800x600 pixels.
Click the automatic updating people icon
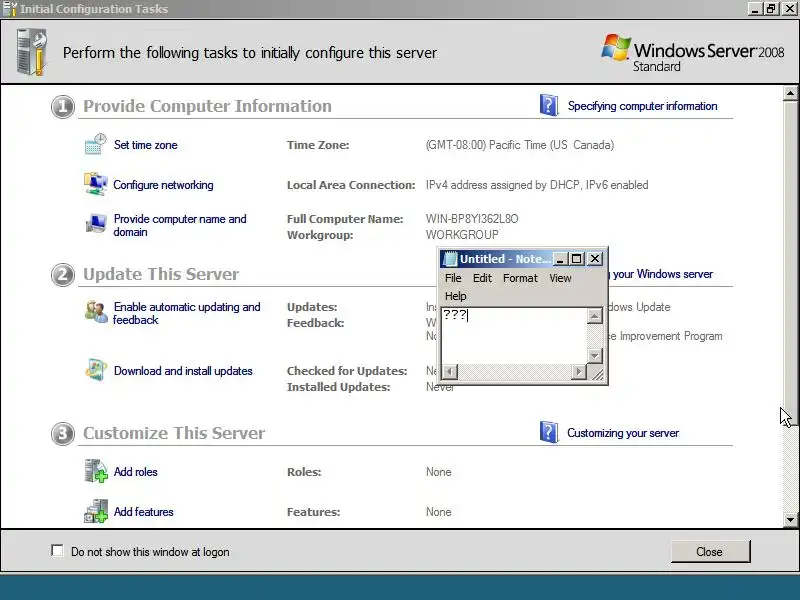pos(95,312)
